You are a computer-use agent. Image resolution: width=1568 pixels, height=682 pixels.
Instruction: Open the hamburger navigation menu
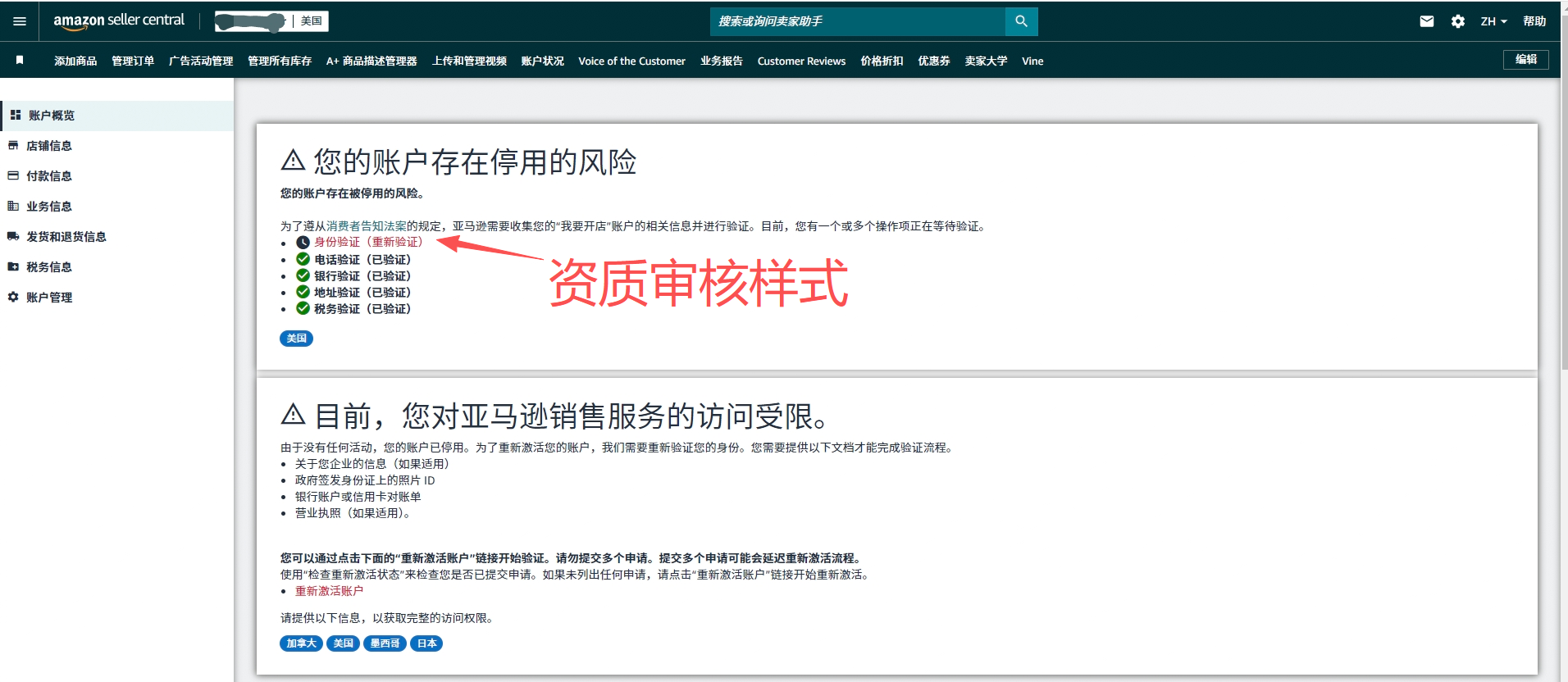pyautogui.click(x=20, y=21)
